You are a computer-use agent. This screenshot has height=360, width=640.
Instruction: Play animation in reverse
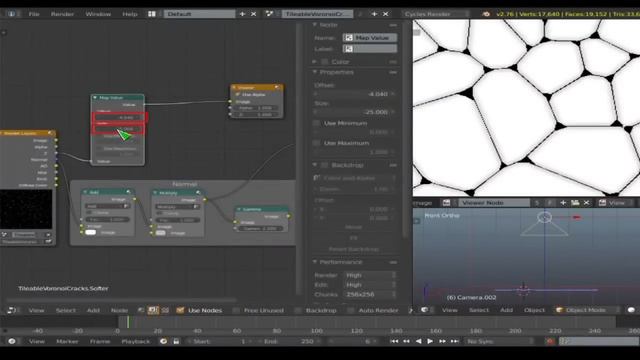pos(418,341)
